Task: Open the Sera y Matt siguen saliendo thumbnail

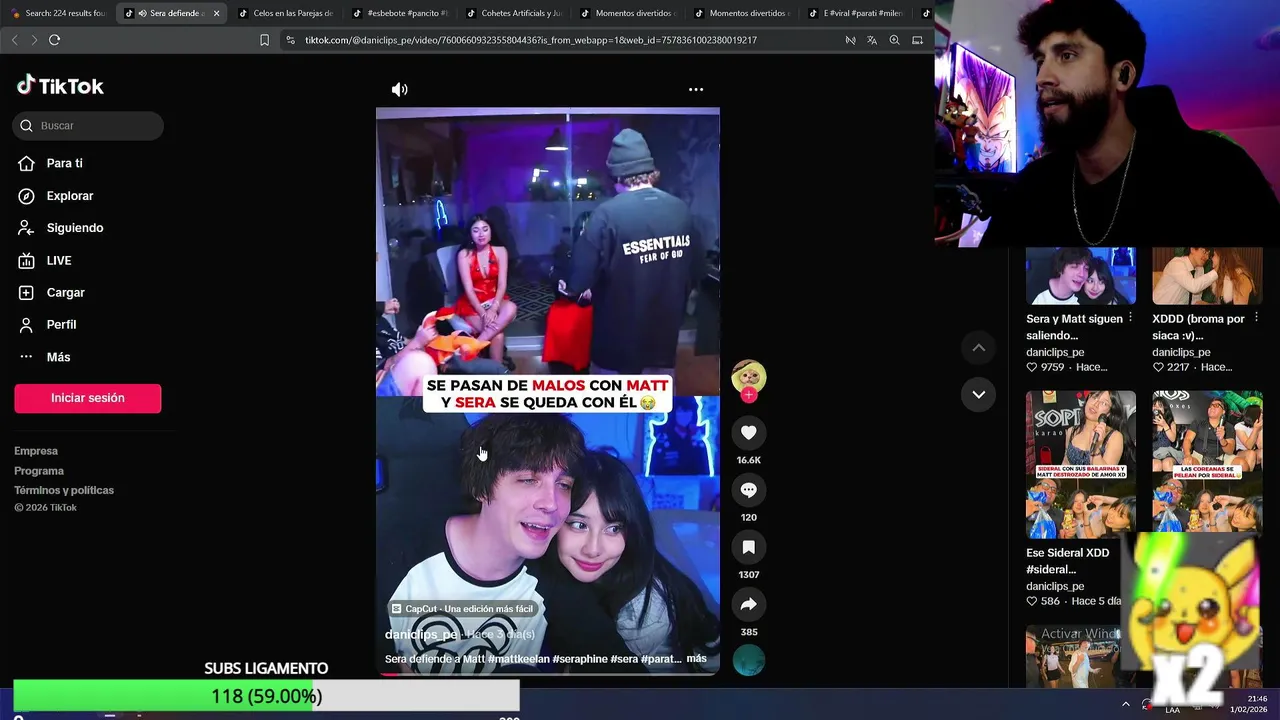Action: click(1080, 275)
